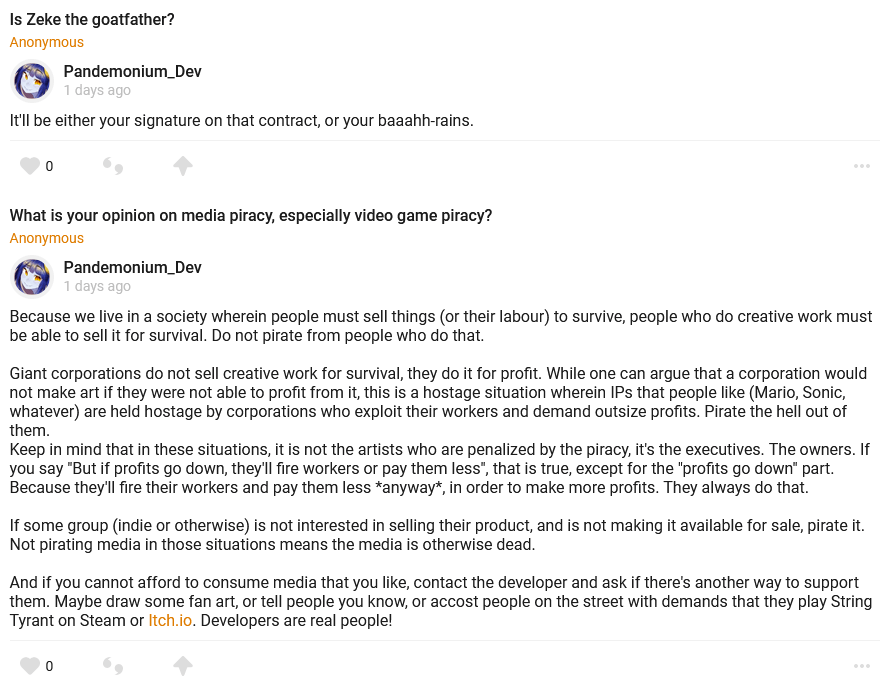Click Anonymous under the piracy question

(47, 238)
